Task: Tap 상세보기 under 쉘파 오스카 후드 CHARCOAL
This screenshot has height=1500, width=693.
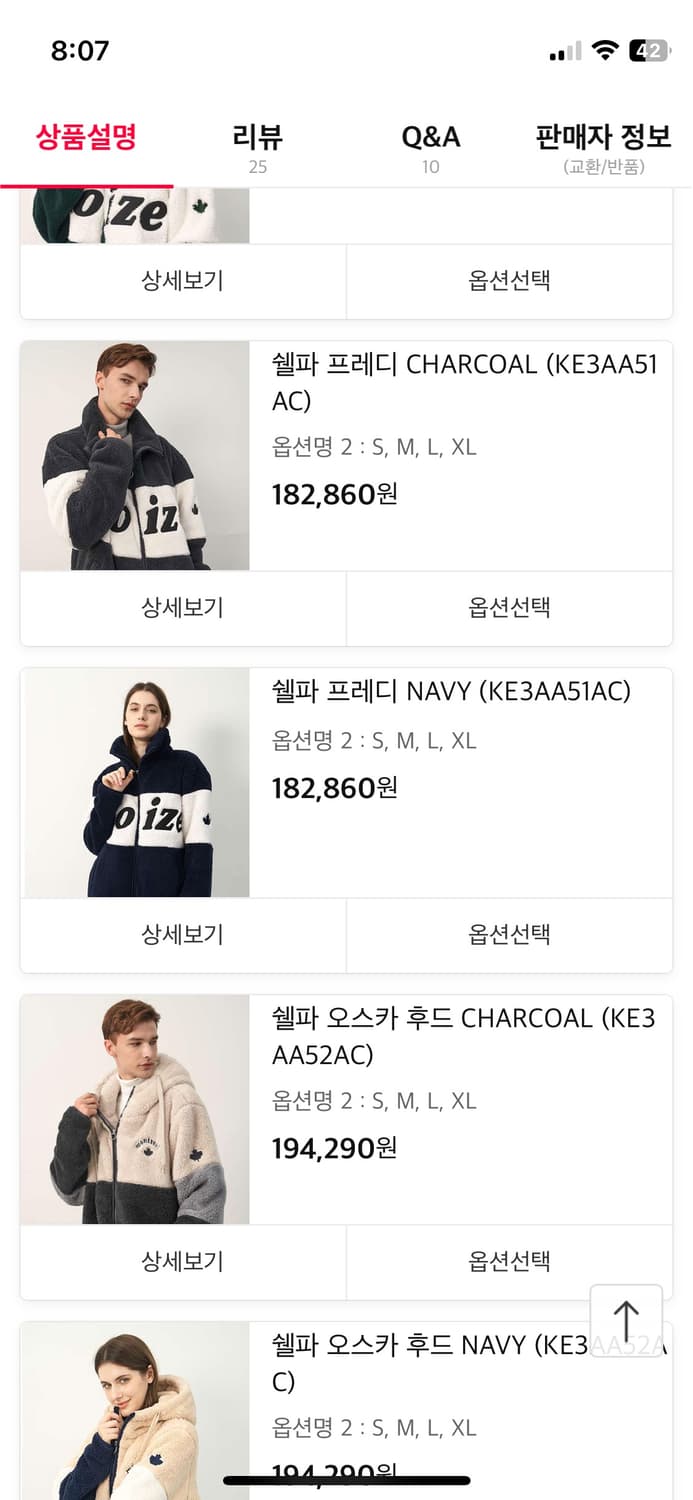Action: click(183, 1262)
